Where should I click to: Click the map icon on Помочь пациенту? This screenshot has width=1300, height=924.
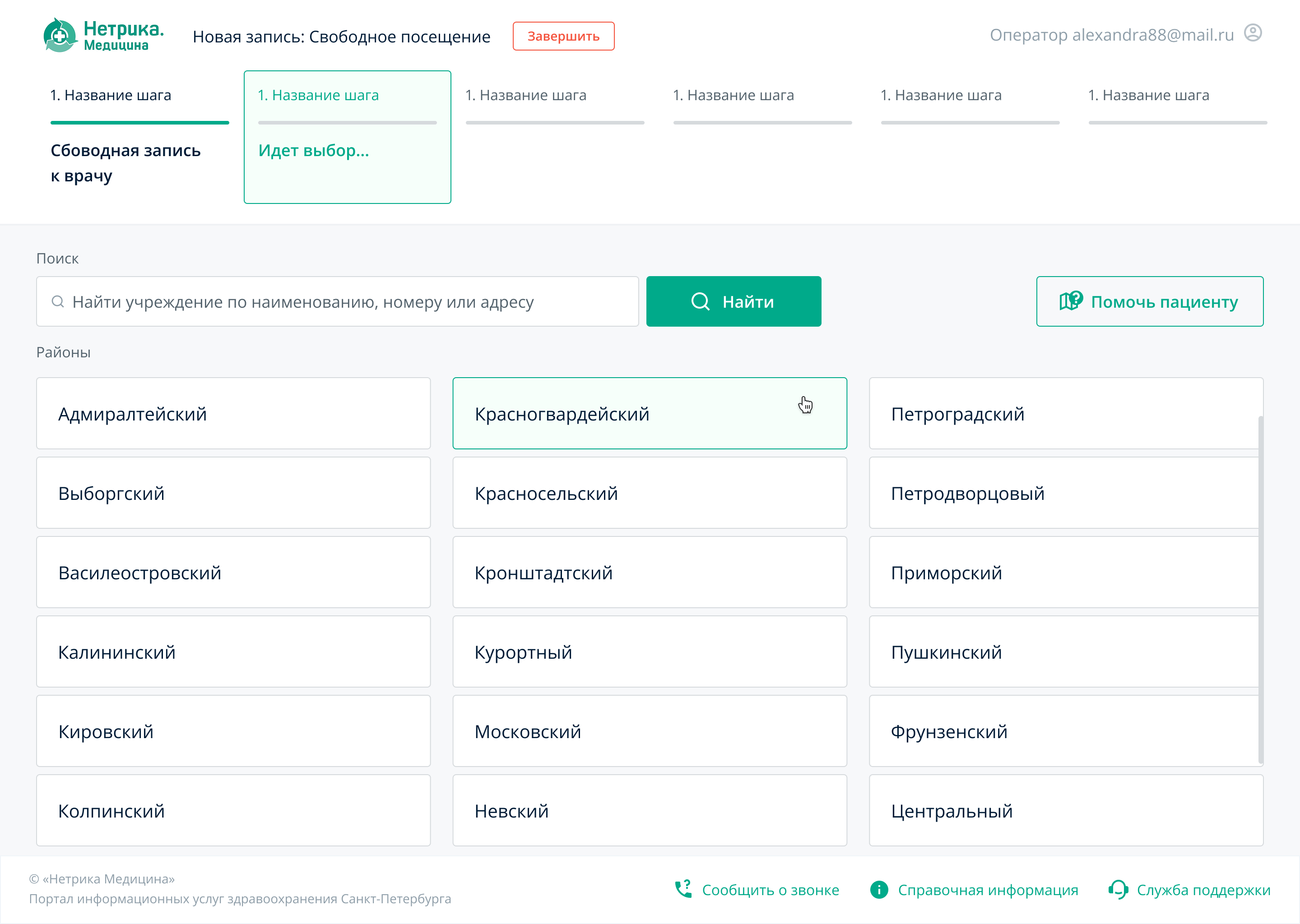point(1071,301)
